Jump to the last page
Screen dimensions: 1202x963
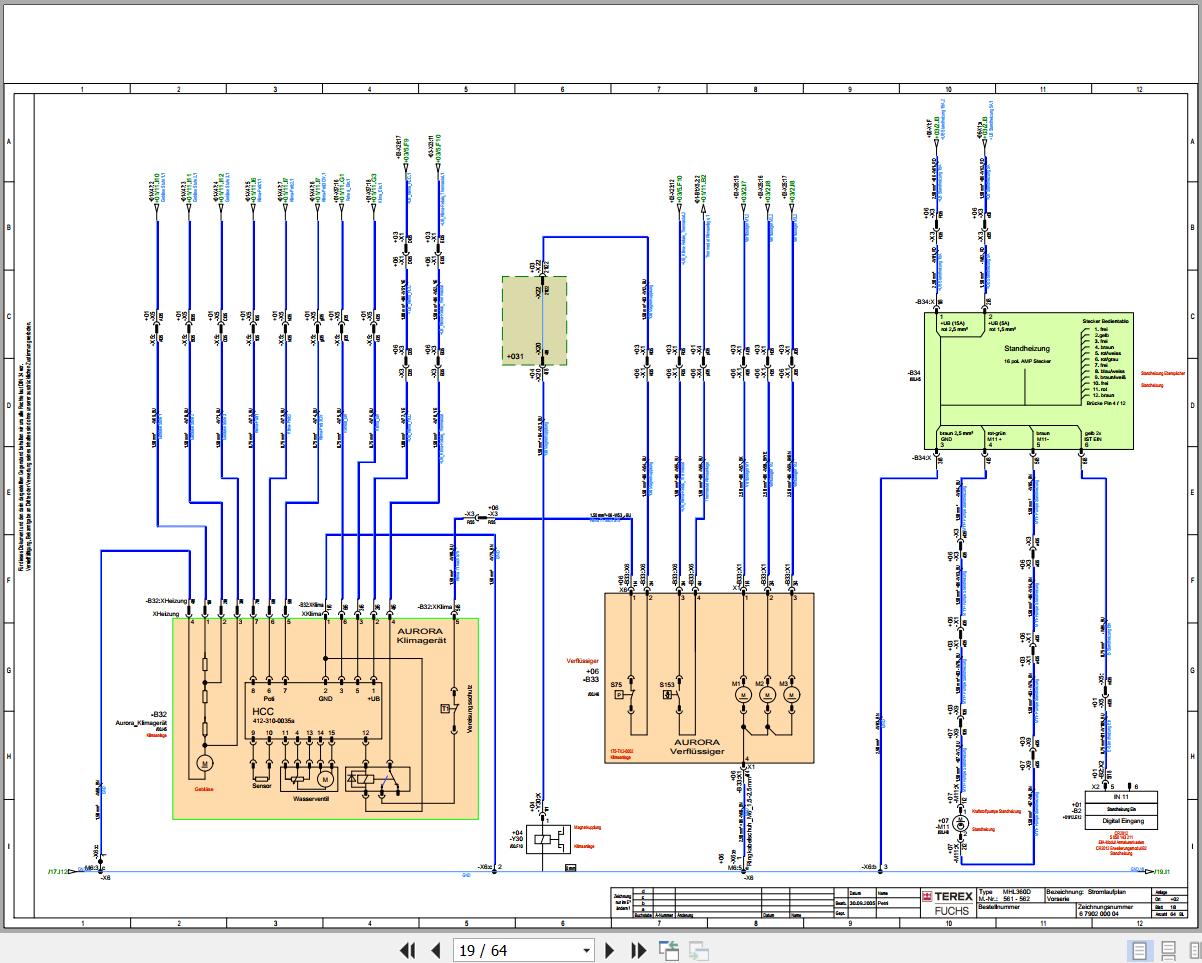[638, 950]
